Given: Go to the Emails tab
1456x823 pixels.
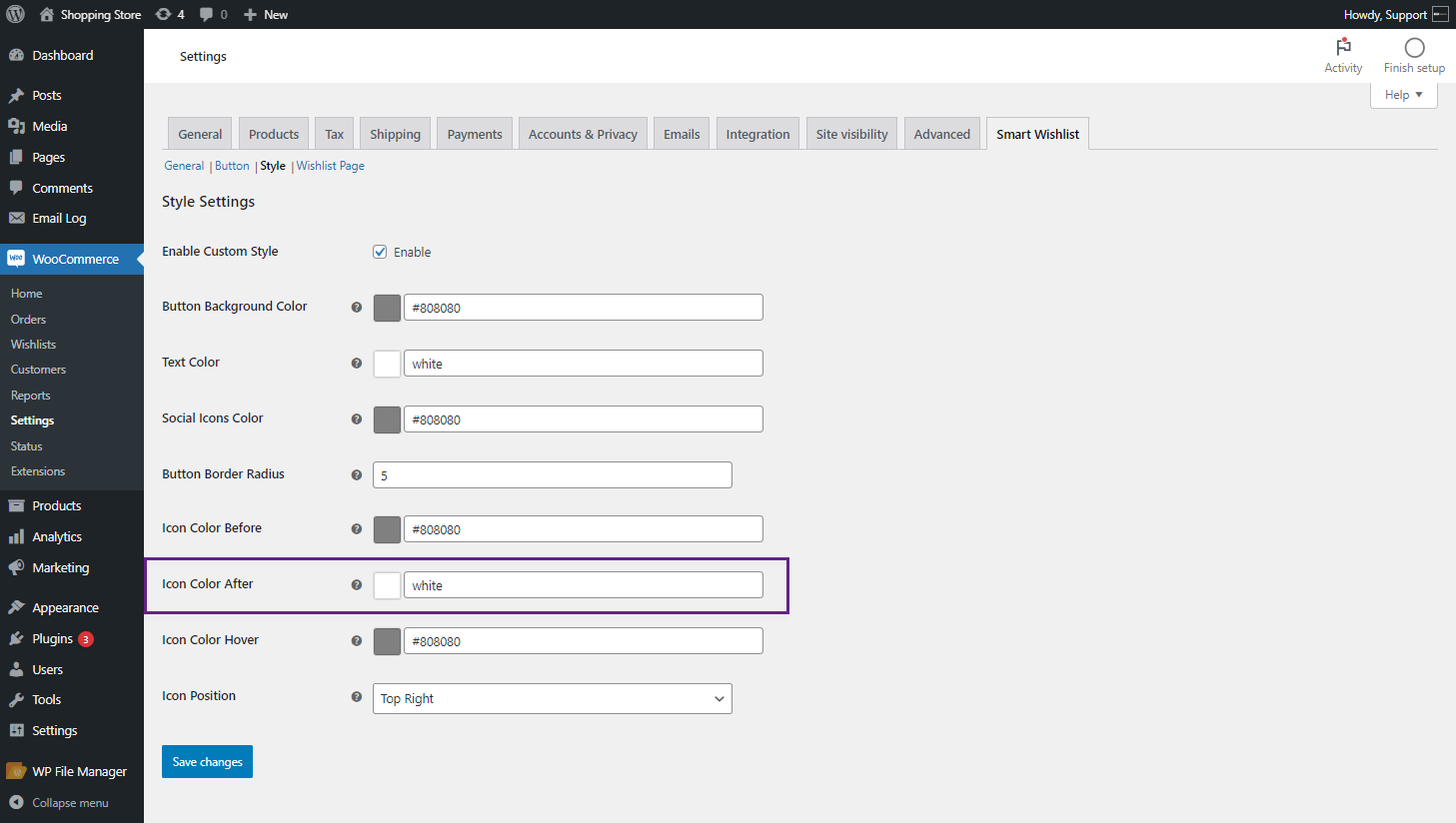Looking at the screenshot, I should tap(682, 134).
